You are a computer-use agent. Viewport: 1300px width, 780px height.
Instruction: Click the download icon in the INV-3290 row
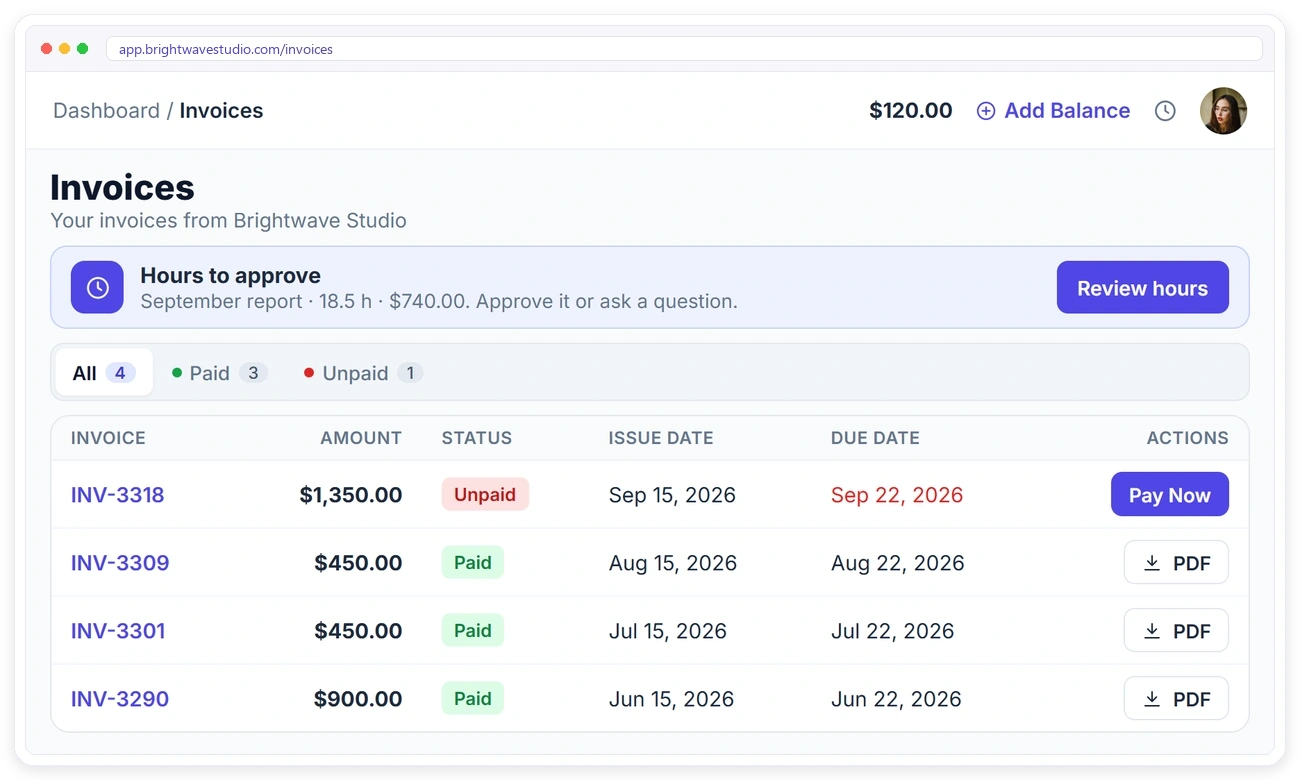(1152, 699)
